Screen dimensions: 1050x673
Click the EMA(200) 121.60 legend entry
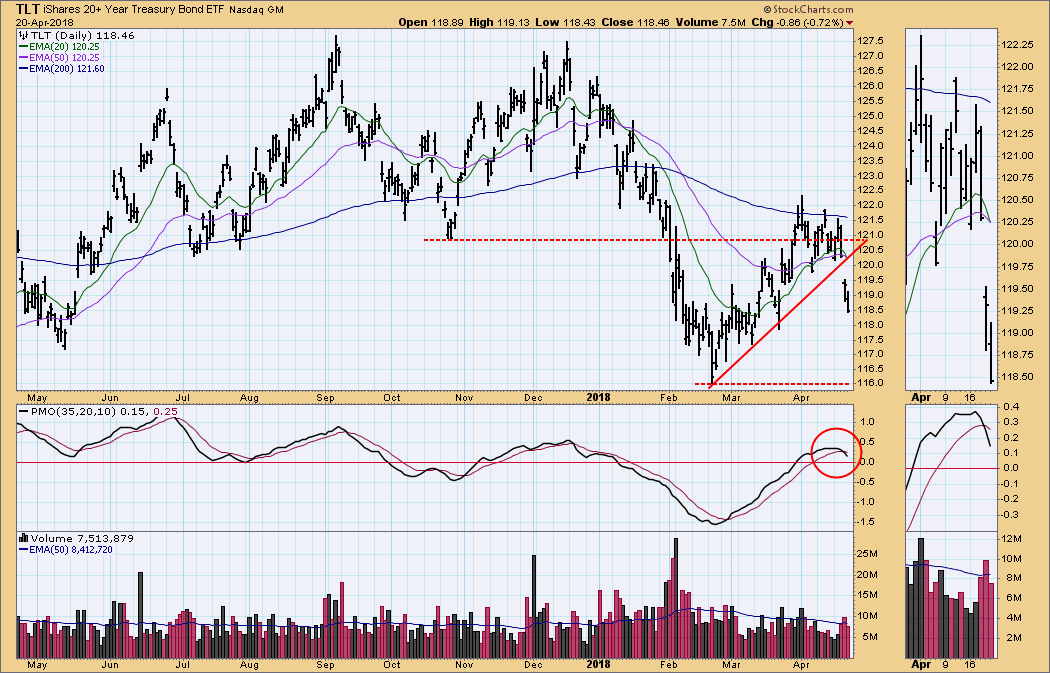[62, 68]
